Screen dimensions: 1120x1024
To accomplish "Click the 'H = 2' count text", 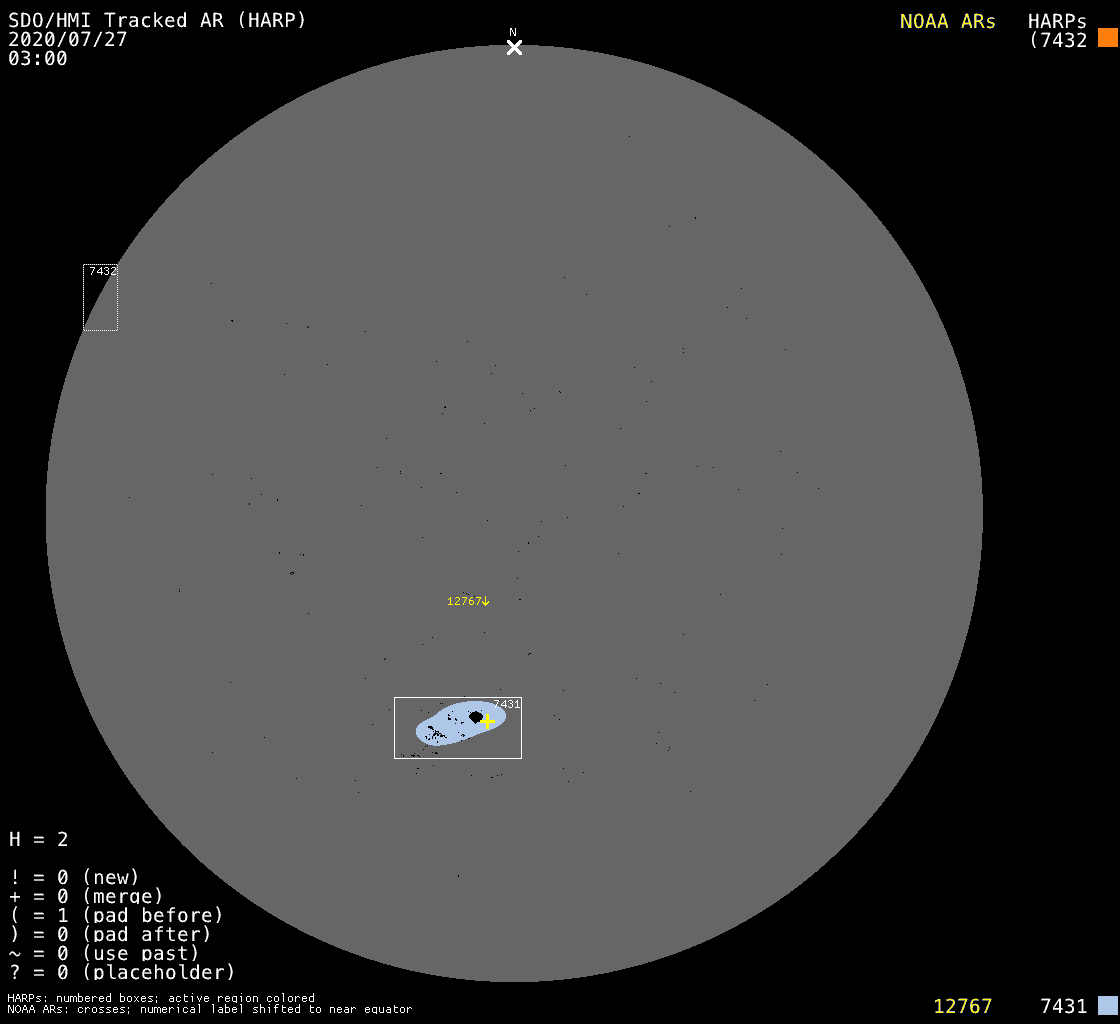I will 39,839.
